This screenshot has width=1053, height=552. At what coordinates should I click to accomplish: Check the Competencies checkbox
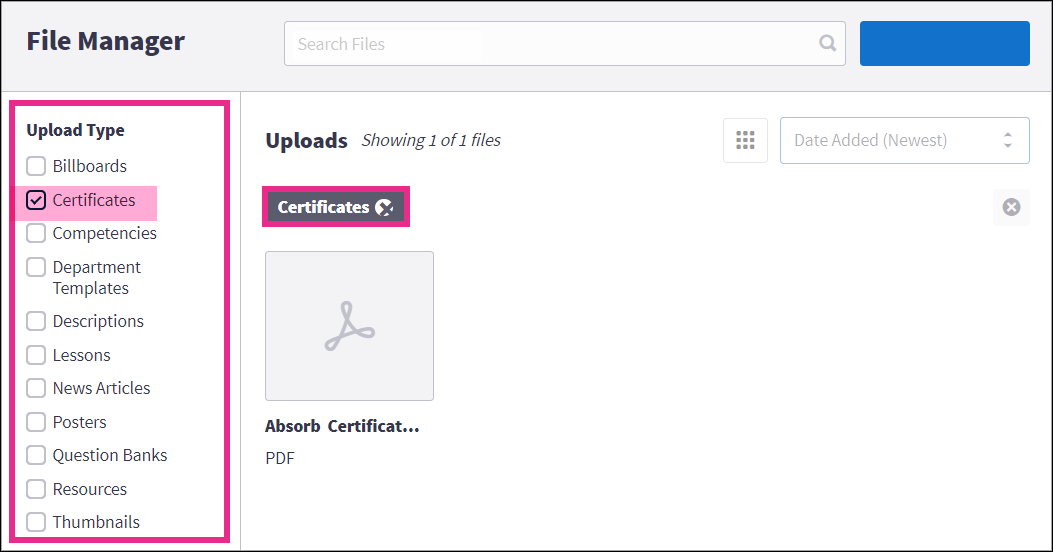pos(36,233)
